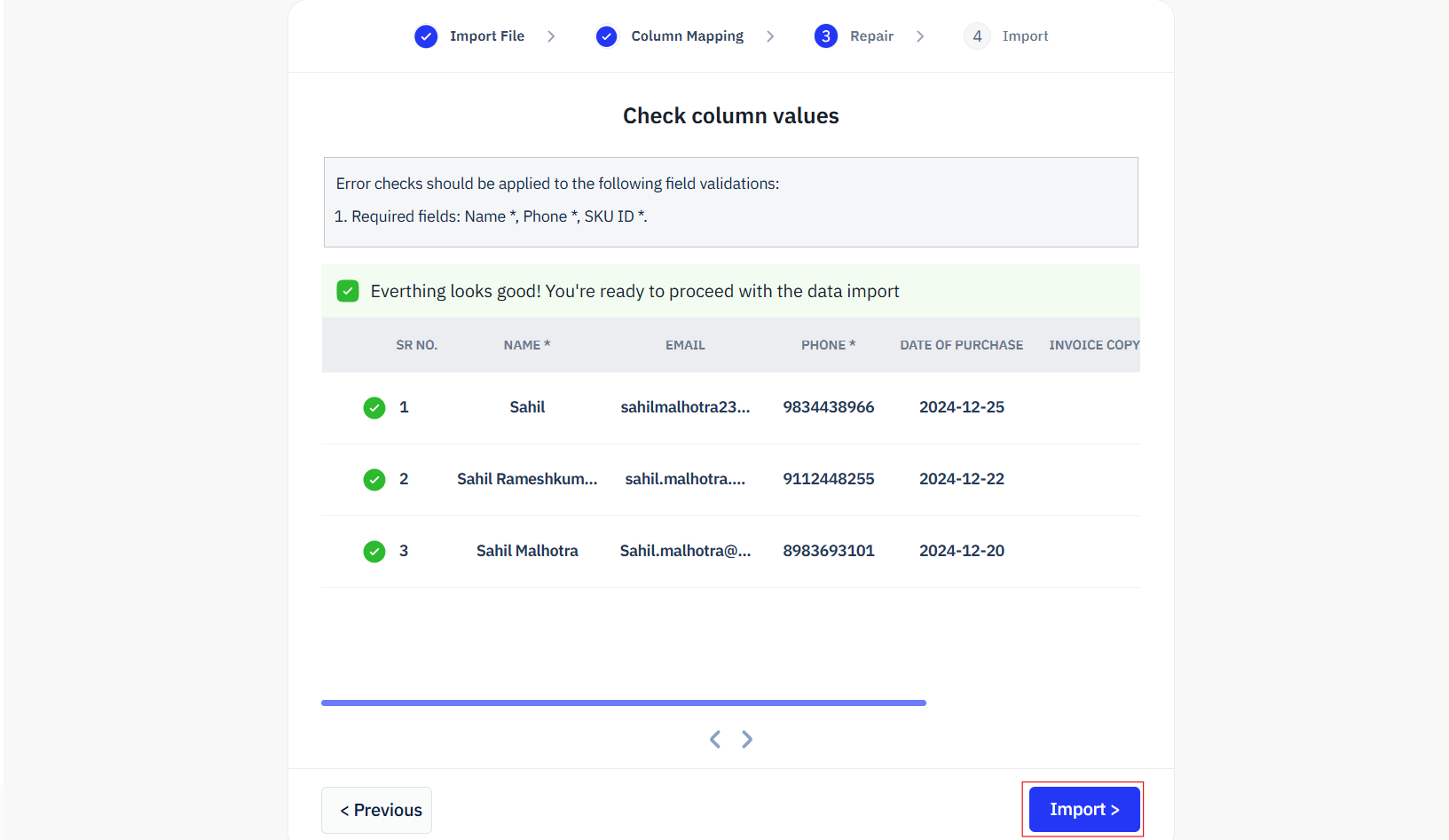Image resolution: width=1449 pixels, height=840 pixels.
Task: Click the EMAIL column header
Action: (685, 345)
